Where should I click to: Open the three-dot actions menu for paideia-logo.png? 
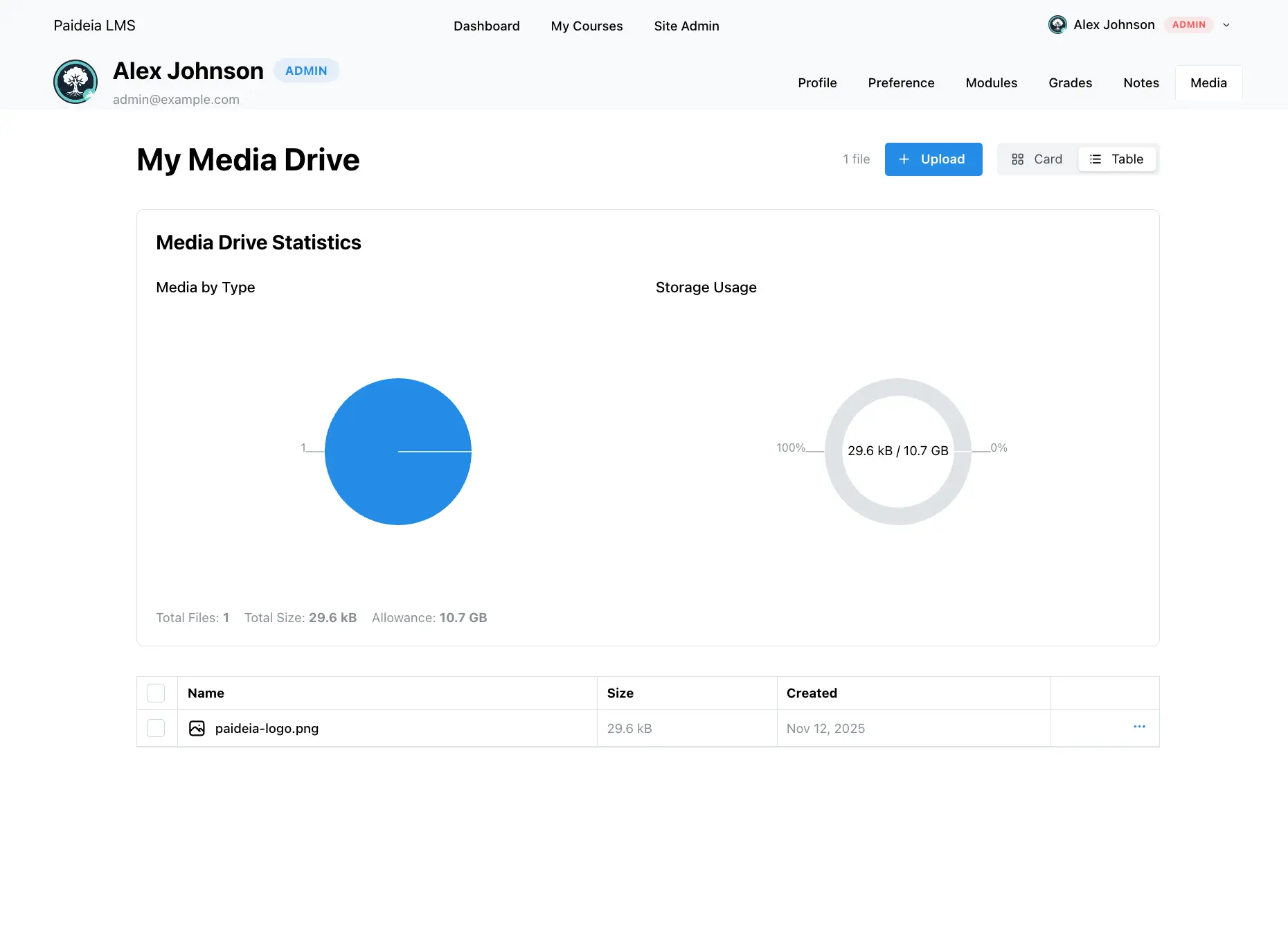click(x=1139, y=727)
